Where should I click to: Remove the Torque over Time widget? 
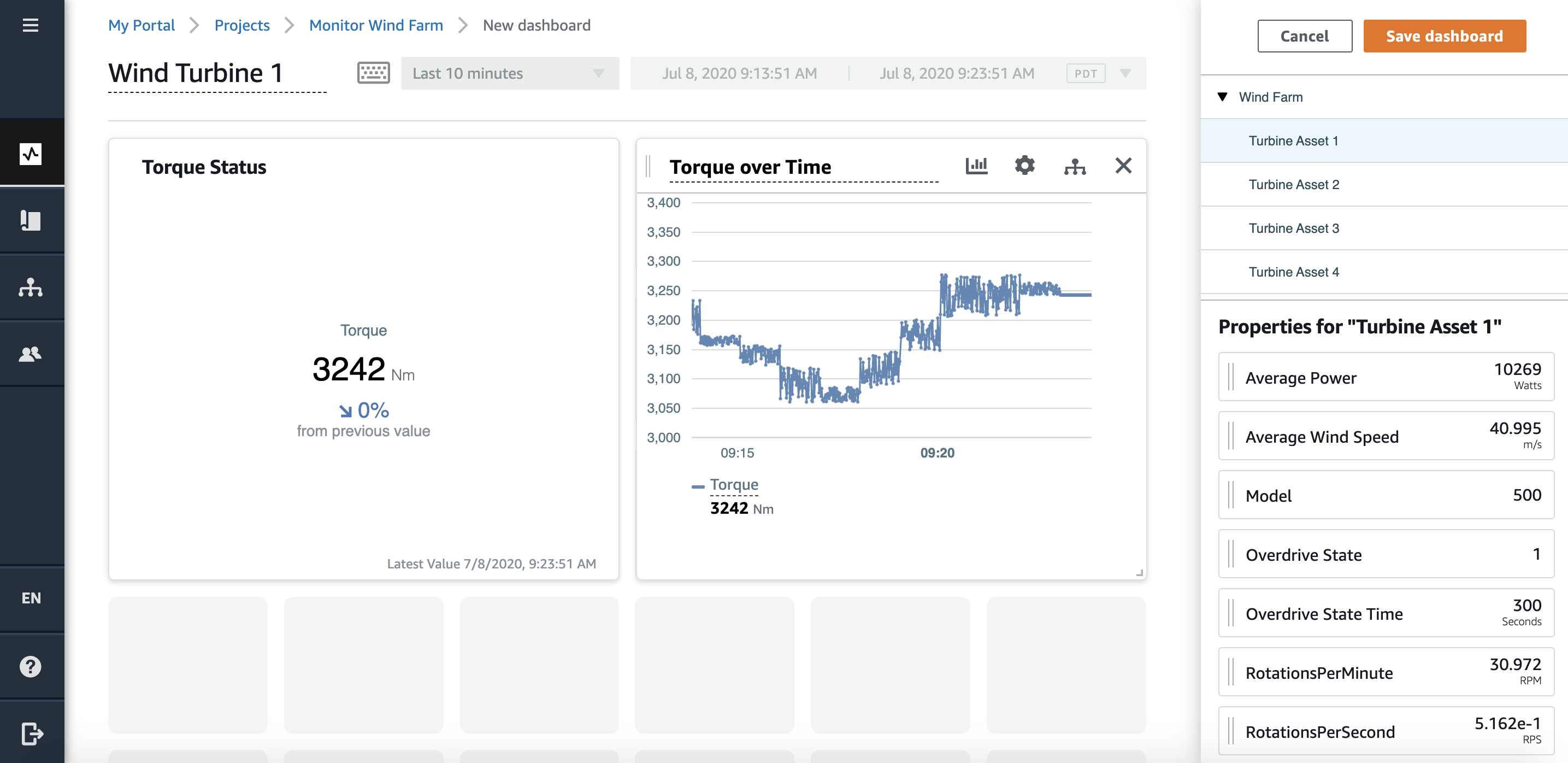[1123, 166]
